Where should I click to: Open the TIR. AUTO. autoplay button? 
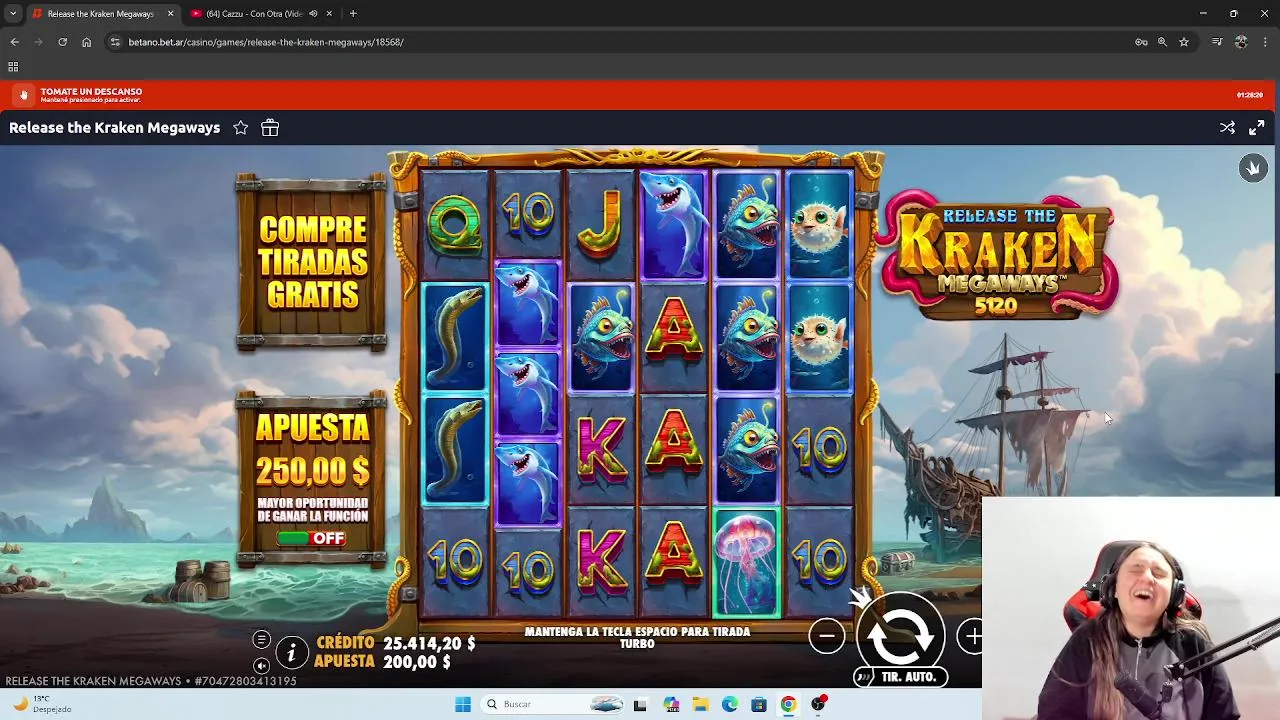pos(901,677)
